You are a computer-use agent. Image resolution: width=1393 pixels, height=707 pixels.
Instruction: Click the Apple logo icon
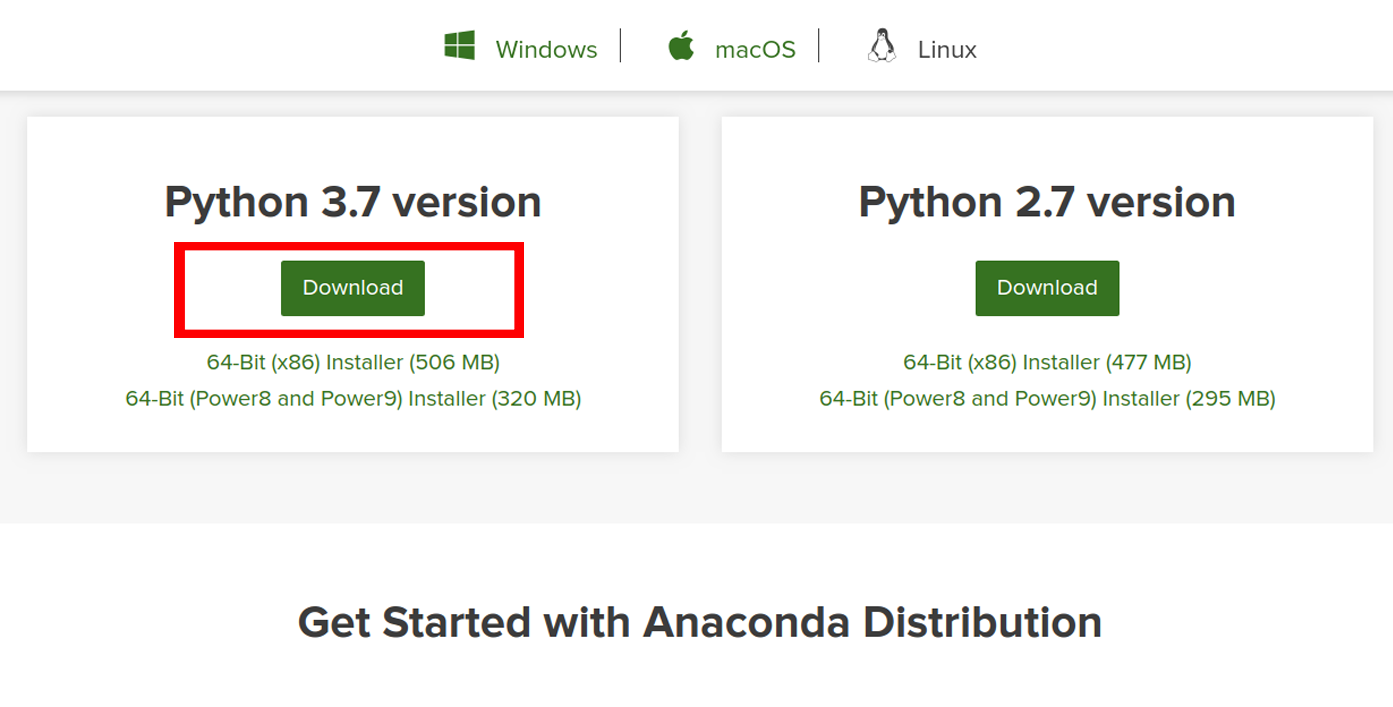coord(681,46)
